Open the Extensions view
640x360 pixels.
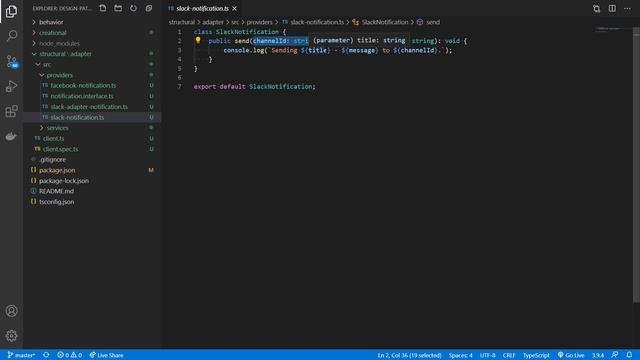11,111
